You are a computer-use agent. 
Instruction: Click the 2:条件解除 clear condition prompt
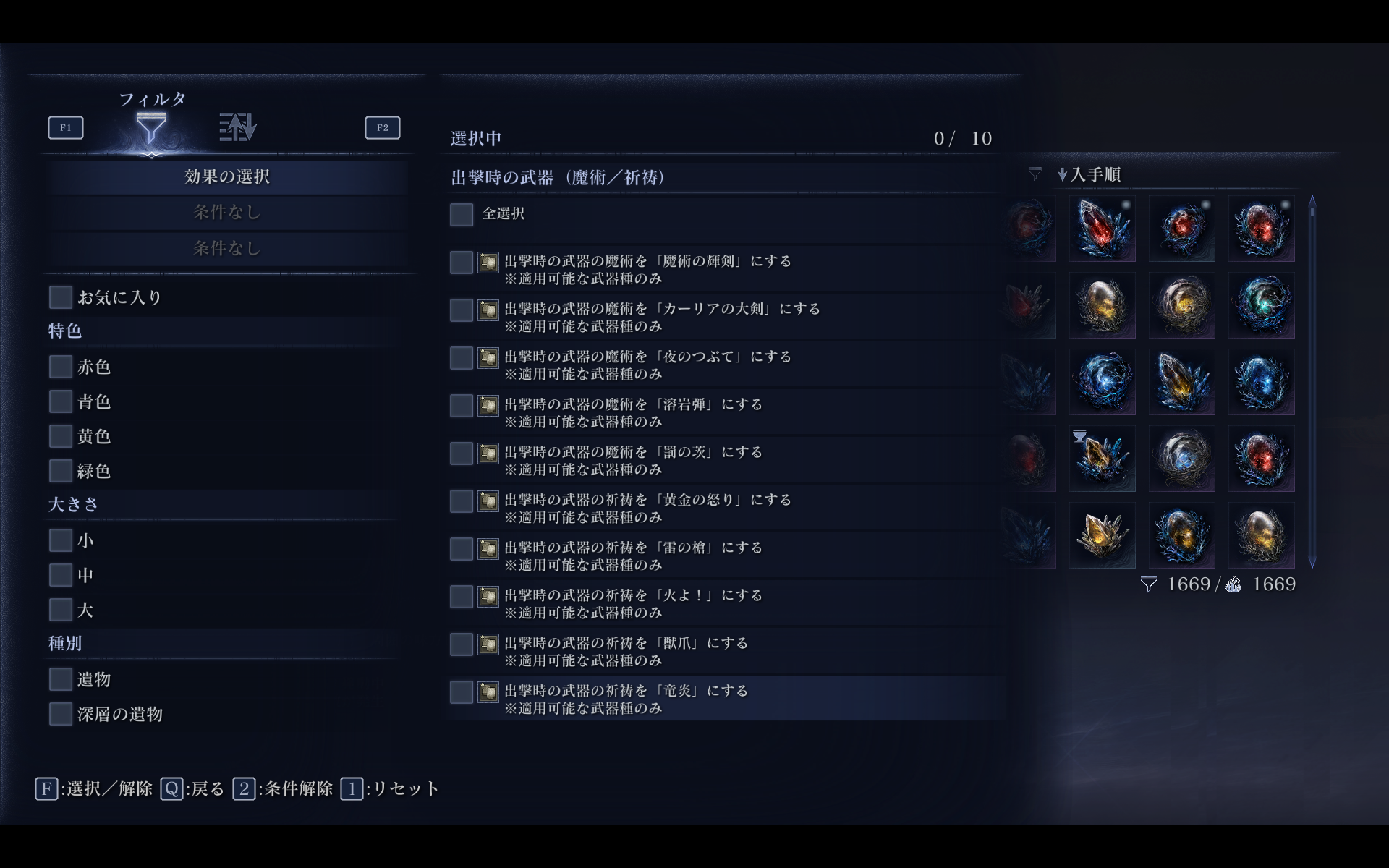coord(283,788)
